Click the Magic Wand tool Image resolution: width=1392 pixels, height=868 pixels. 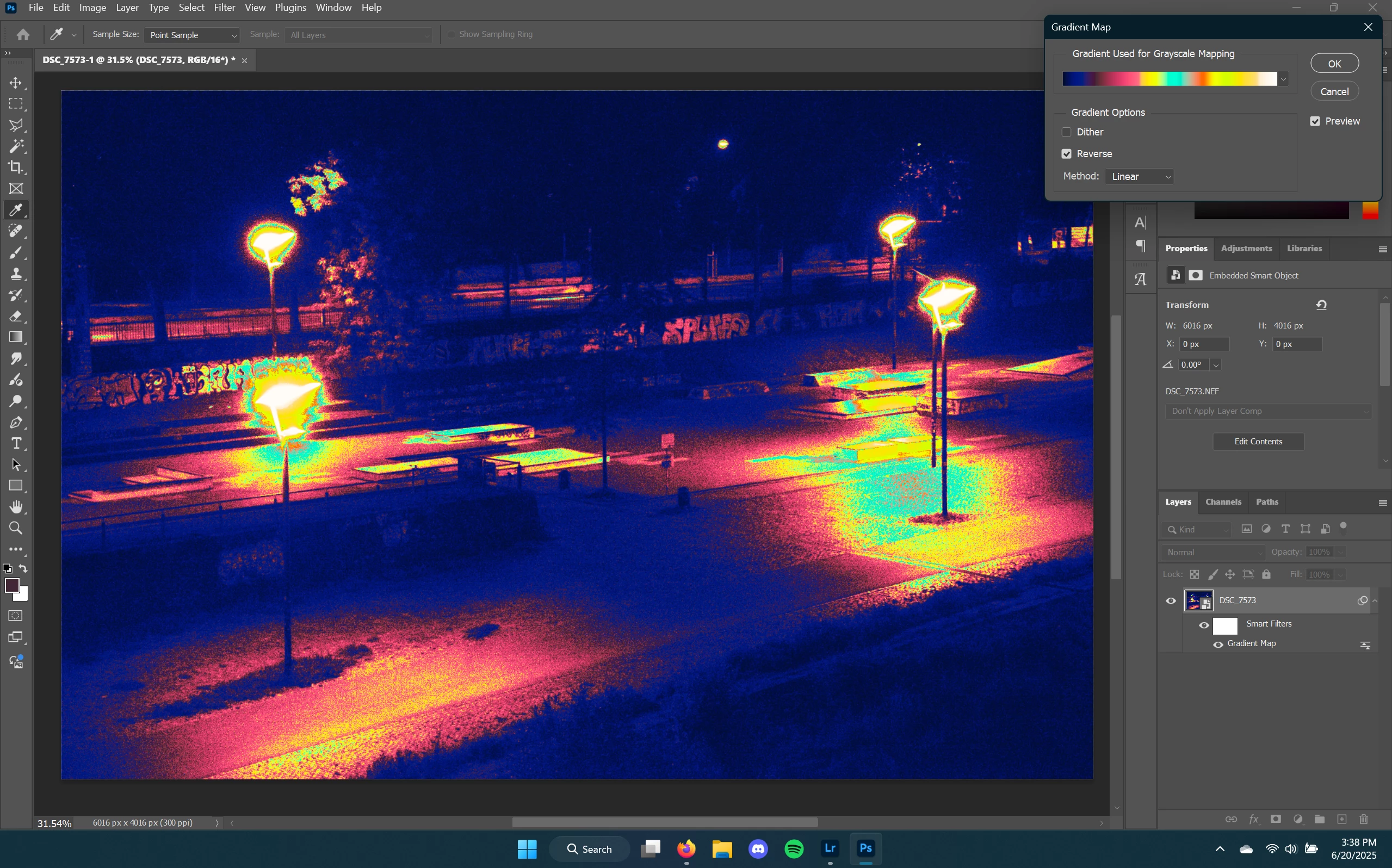tap(16, 146)
